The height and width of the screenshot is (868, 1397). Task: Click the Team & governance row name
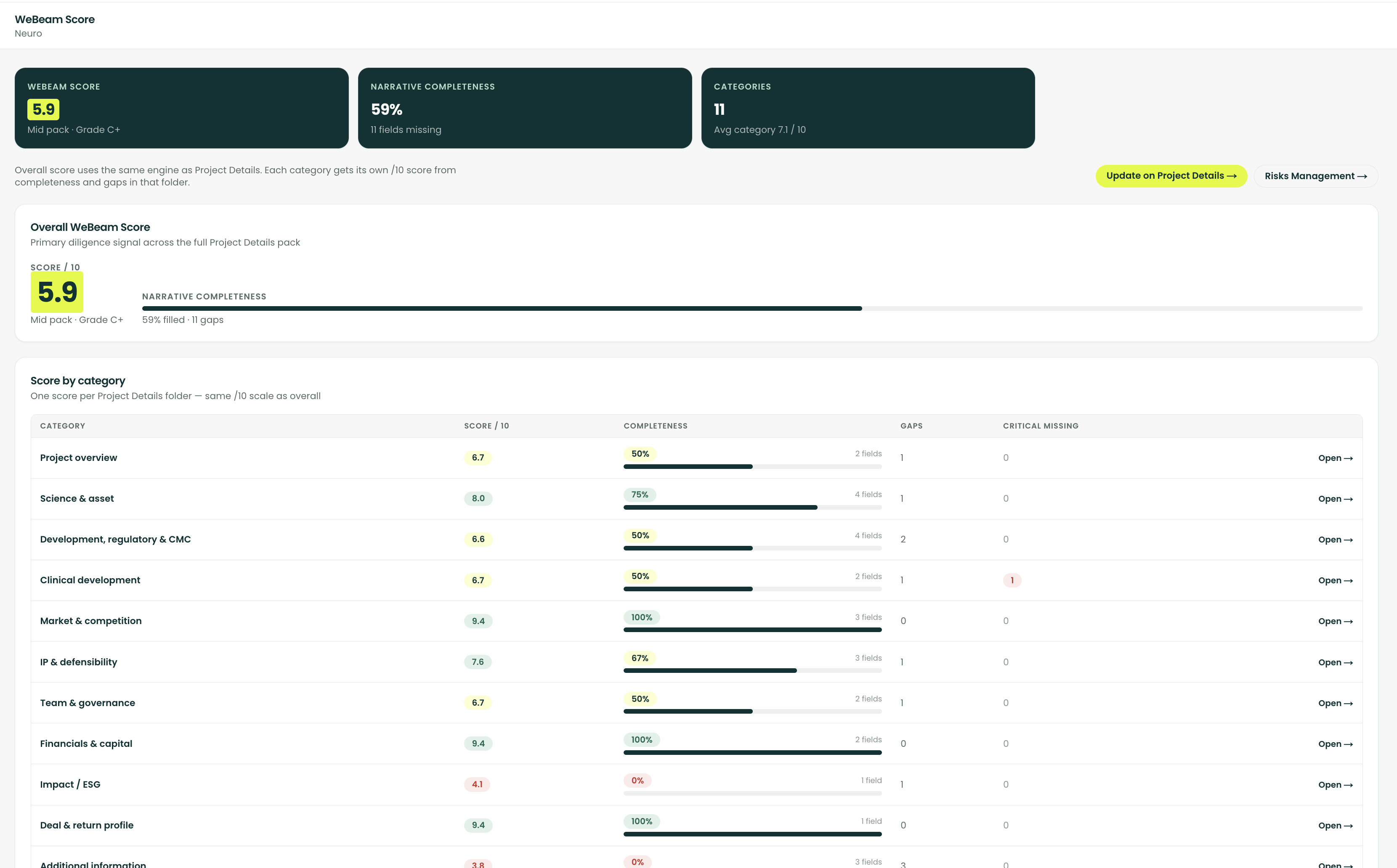[x=88, y=703]
